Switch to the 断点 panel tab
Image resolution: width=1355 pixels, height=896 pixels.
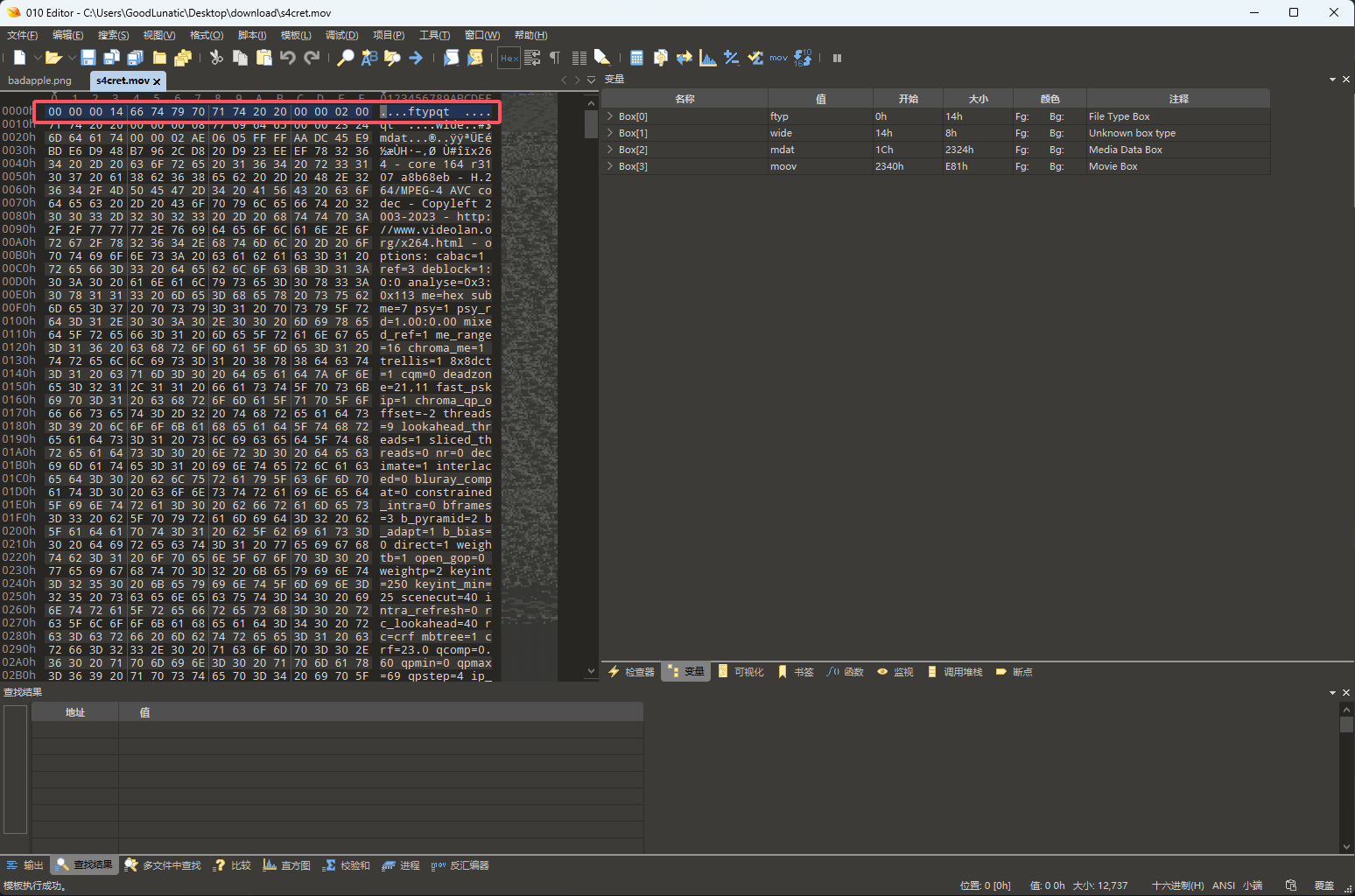(1014, 672)
